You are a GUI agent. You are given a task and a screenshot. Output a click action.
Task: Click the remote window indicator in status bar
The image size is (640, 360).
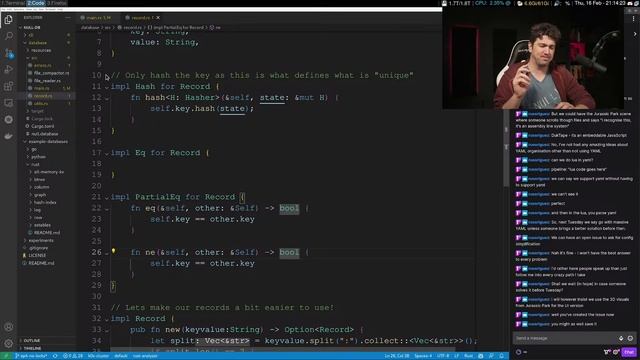tap(6, 356)
